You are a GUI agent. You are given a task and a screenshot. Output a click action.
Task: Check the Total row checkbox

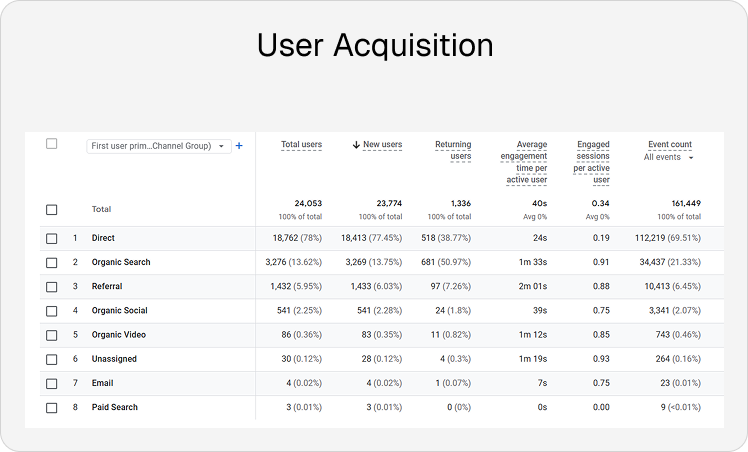click(52, 210)
